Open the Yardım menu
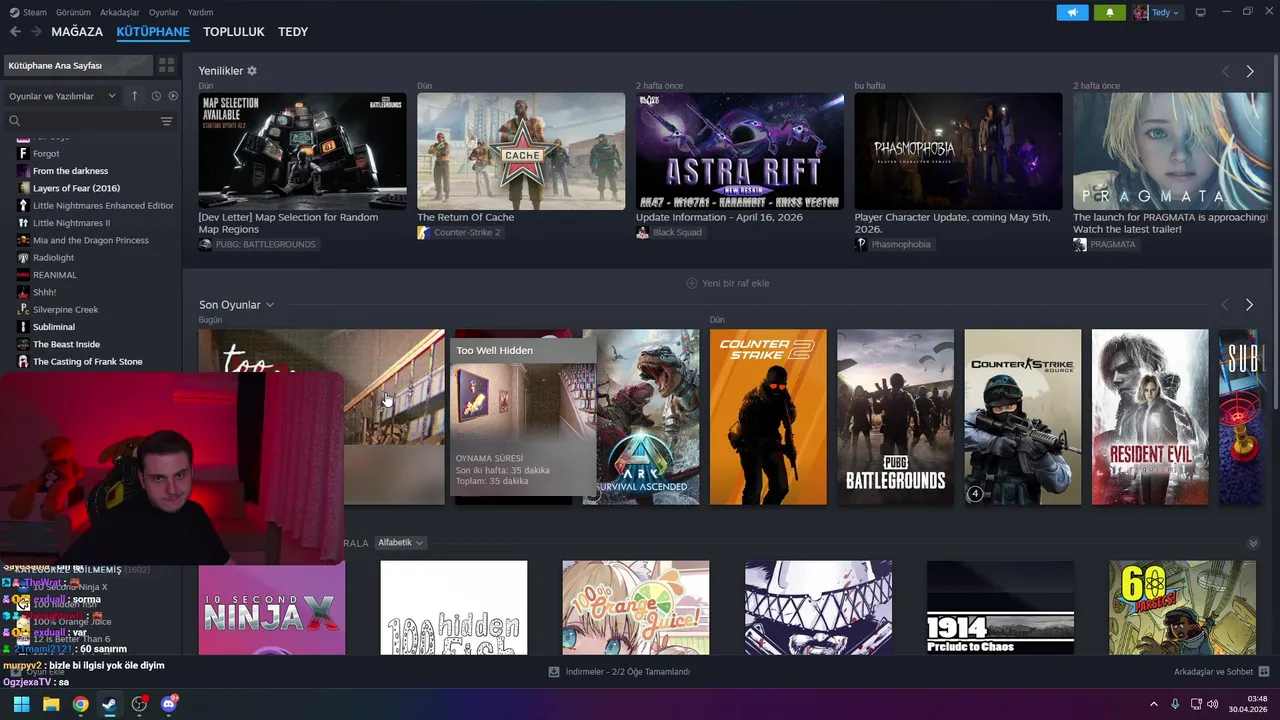This screenshot has width=1280, height=720. 200,12
